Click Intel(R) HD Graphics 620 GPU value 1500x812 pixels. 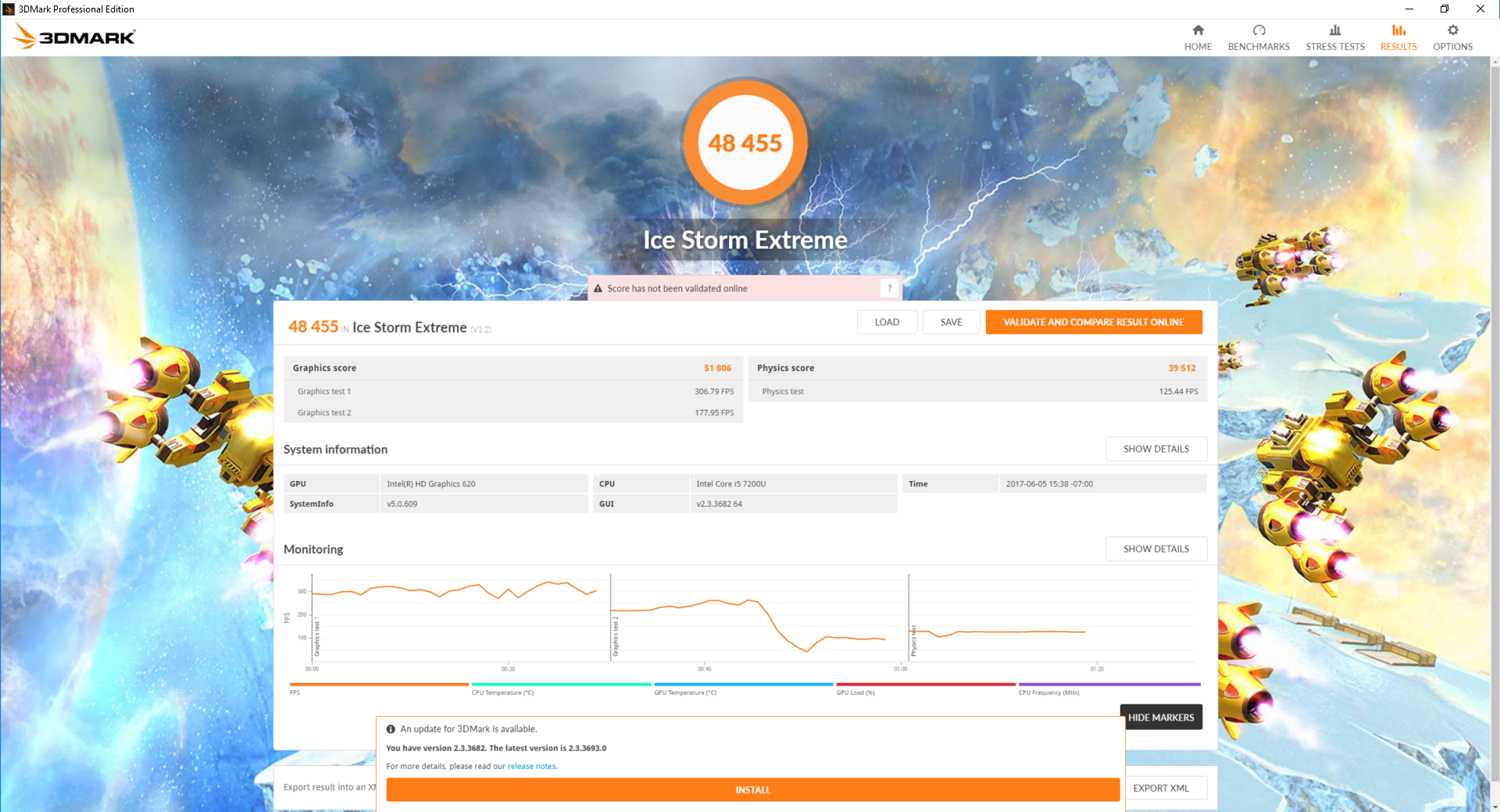(431, 484)
